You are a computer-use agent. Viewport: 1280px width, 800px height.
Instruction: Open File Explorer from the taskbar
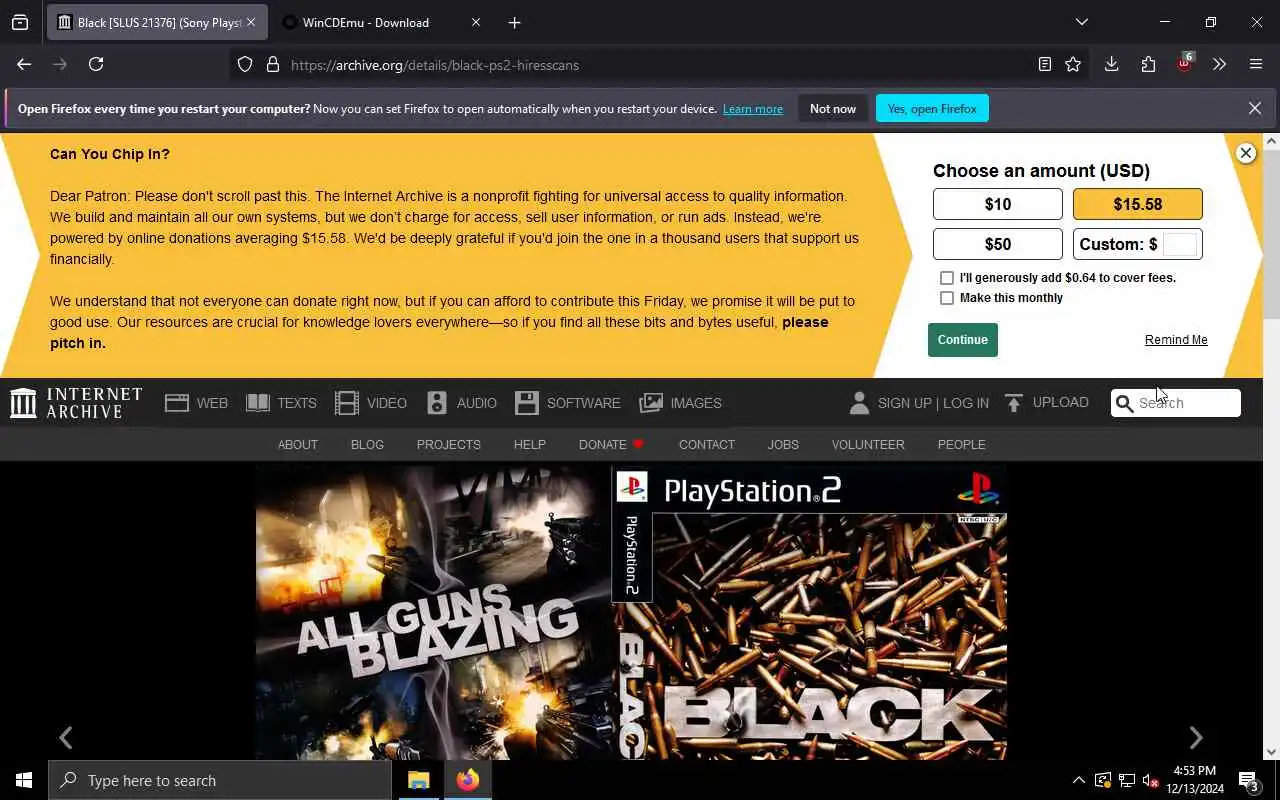[418, 780]
